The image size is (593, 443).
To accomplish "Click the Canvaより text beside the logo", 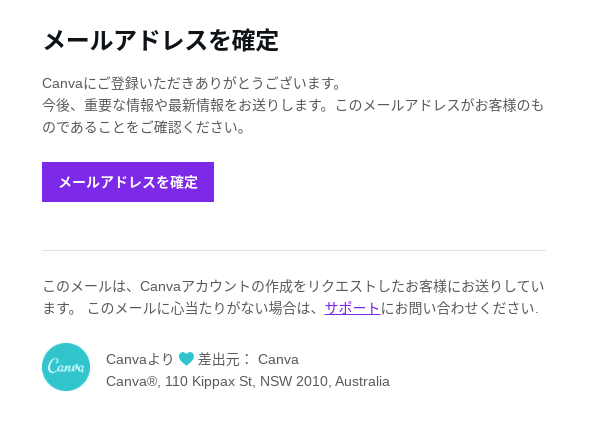I will pyautogui.click(x=140, y=359).
